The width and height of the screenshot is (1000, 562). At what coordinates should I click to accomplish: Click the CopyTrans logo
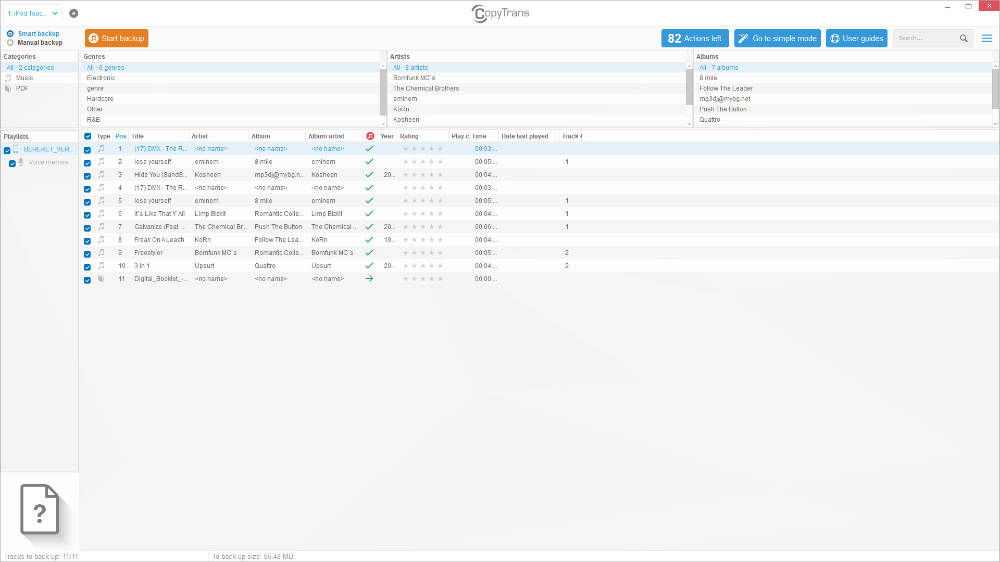point(500,13)
